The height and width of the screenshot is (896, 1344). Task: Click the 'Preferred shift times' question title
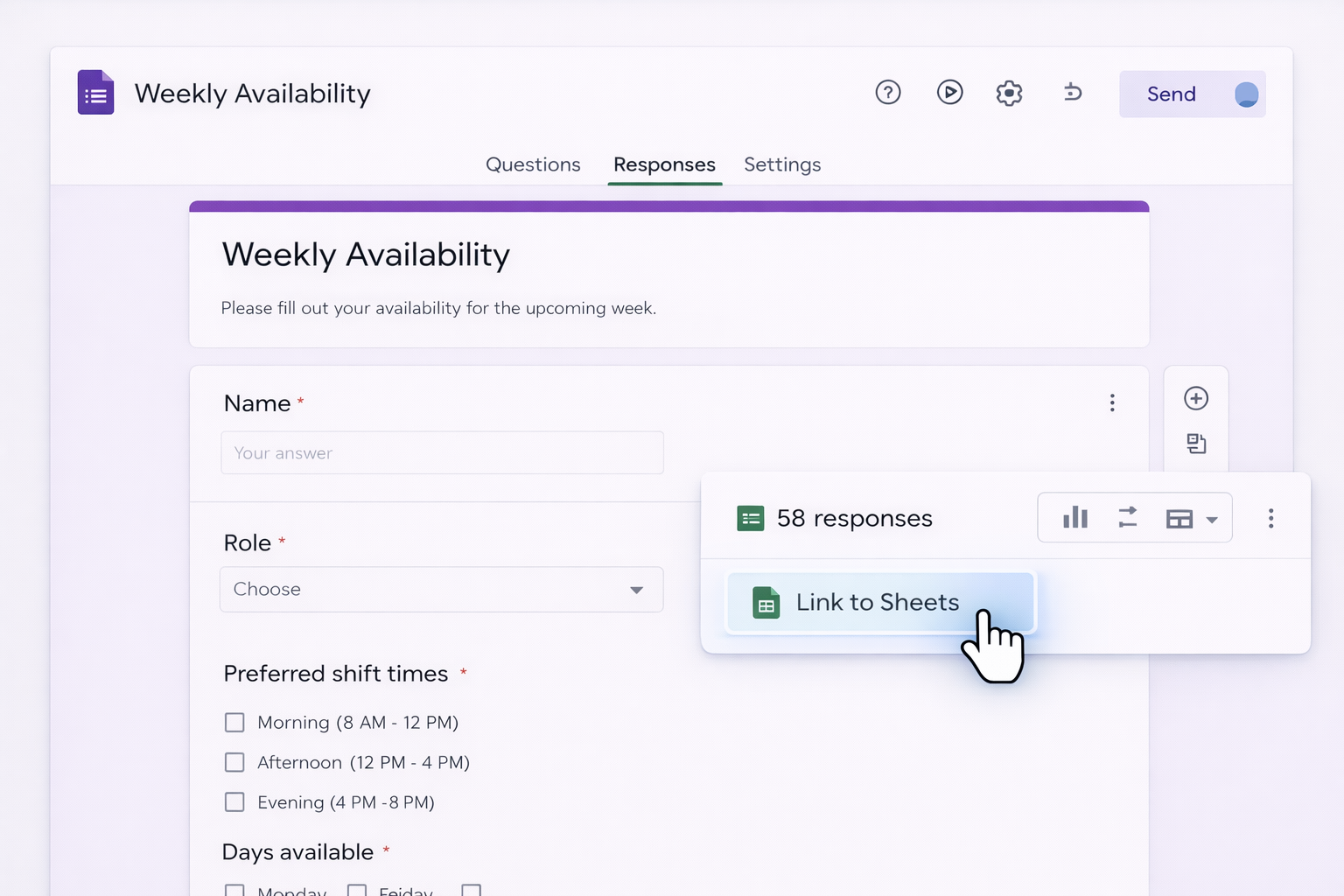(336, 674)
